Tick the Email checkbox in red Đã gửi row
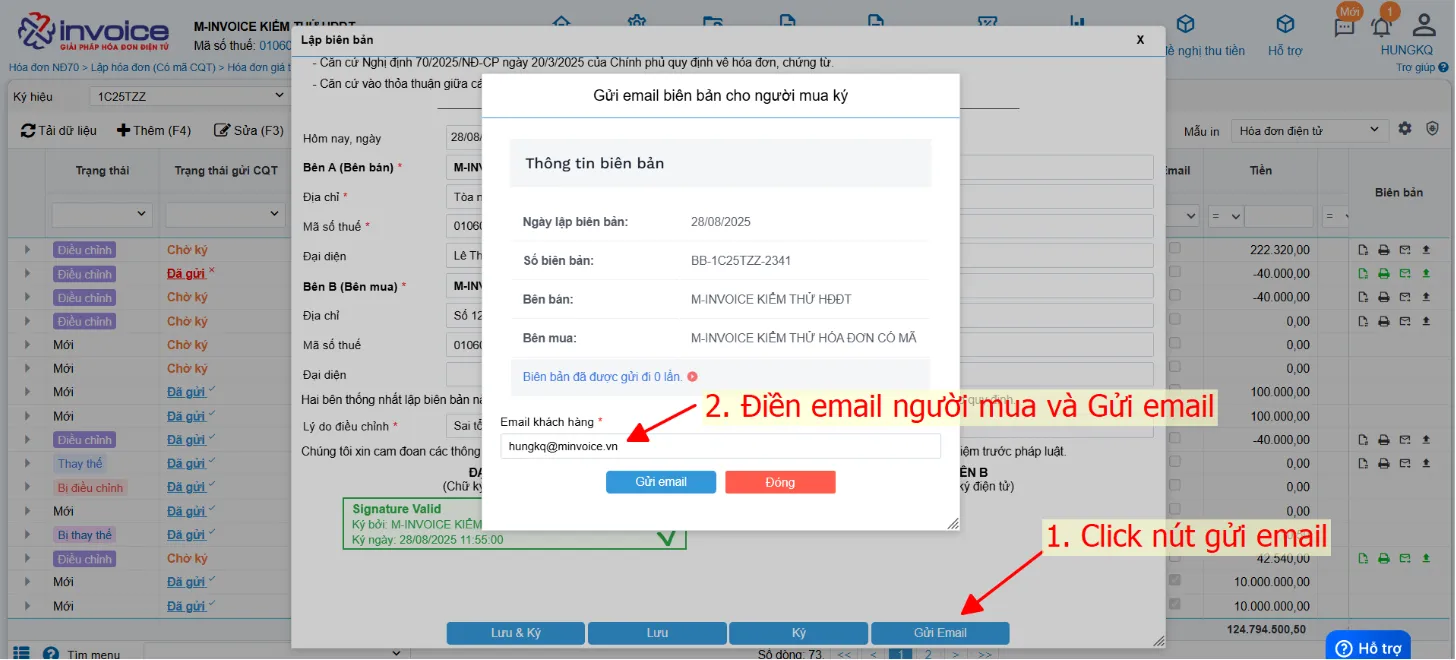Screen dimensions: 1456x660 tap(1175, 272)
